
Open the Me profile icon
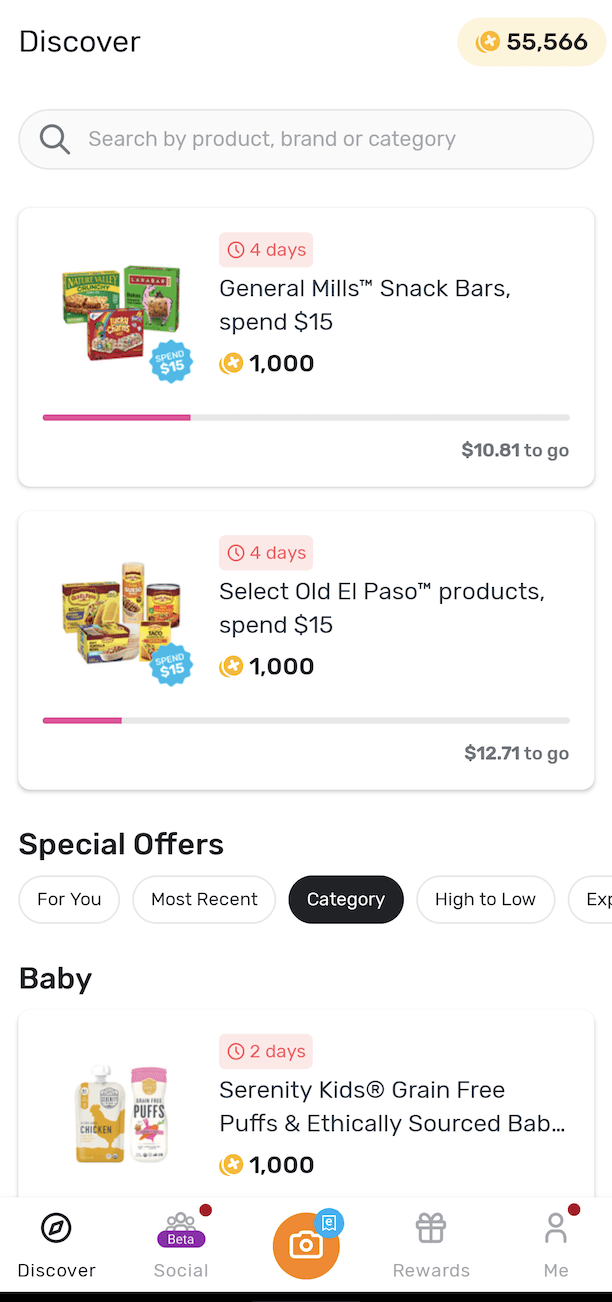point(555,1227)
